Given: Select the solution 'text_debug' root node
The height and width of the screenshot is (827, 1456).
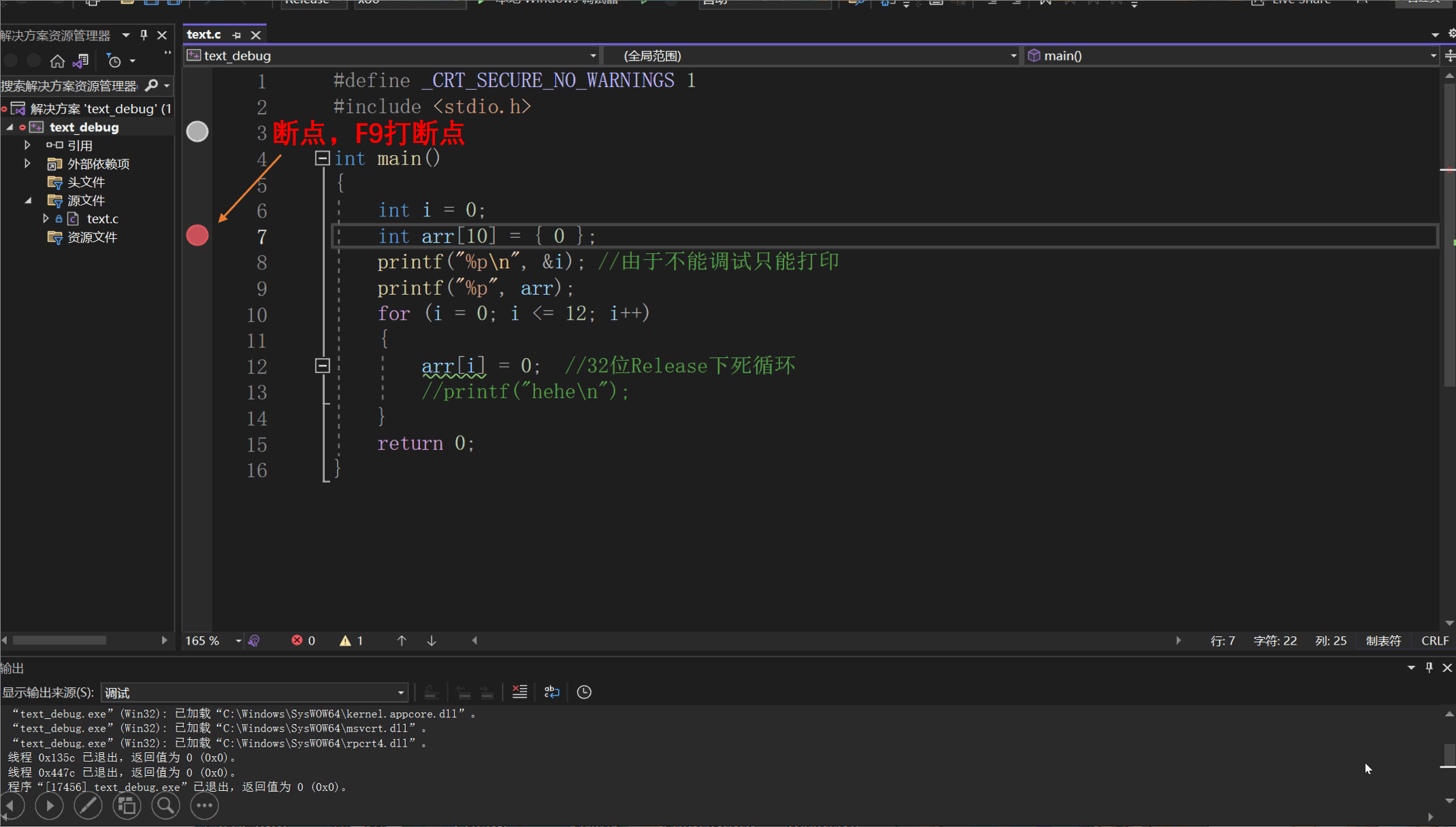Looking at the screenshot, I should tap(100, 109).
